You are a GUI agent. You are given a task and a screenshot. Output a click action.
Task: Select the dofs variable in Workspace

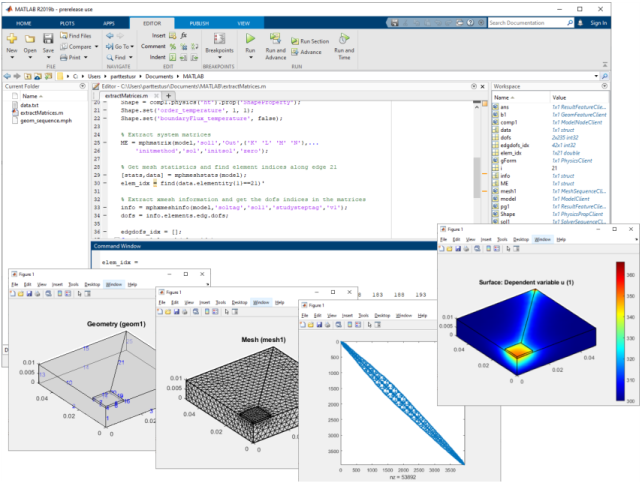click(506, 138)
